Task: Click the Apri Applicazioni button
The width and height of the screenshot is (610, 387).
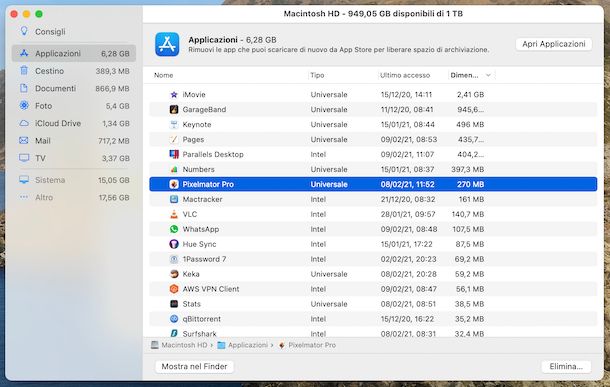Action: pyautogui.click(x=554, y=44)
